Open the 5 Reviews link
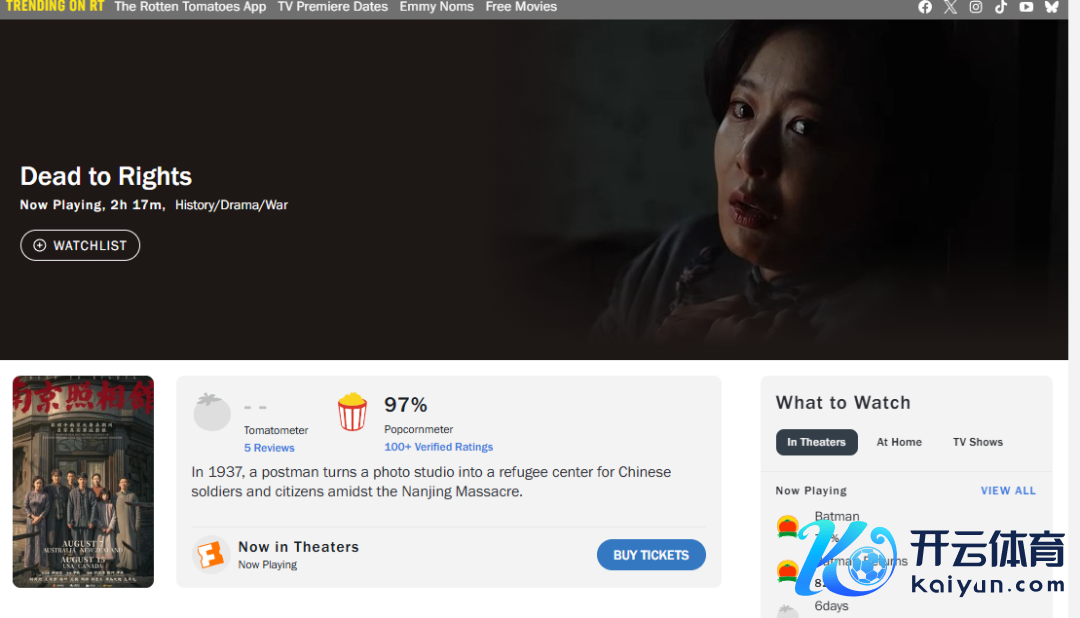The width and height of the screenshot is (1080, 618). pos(269,448)
